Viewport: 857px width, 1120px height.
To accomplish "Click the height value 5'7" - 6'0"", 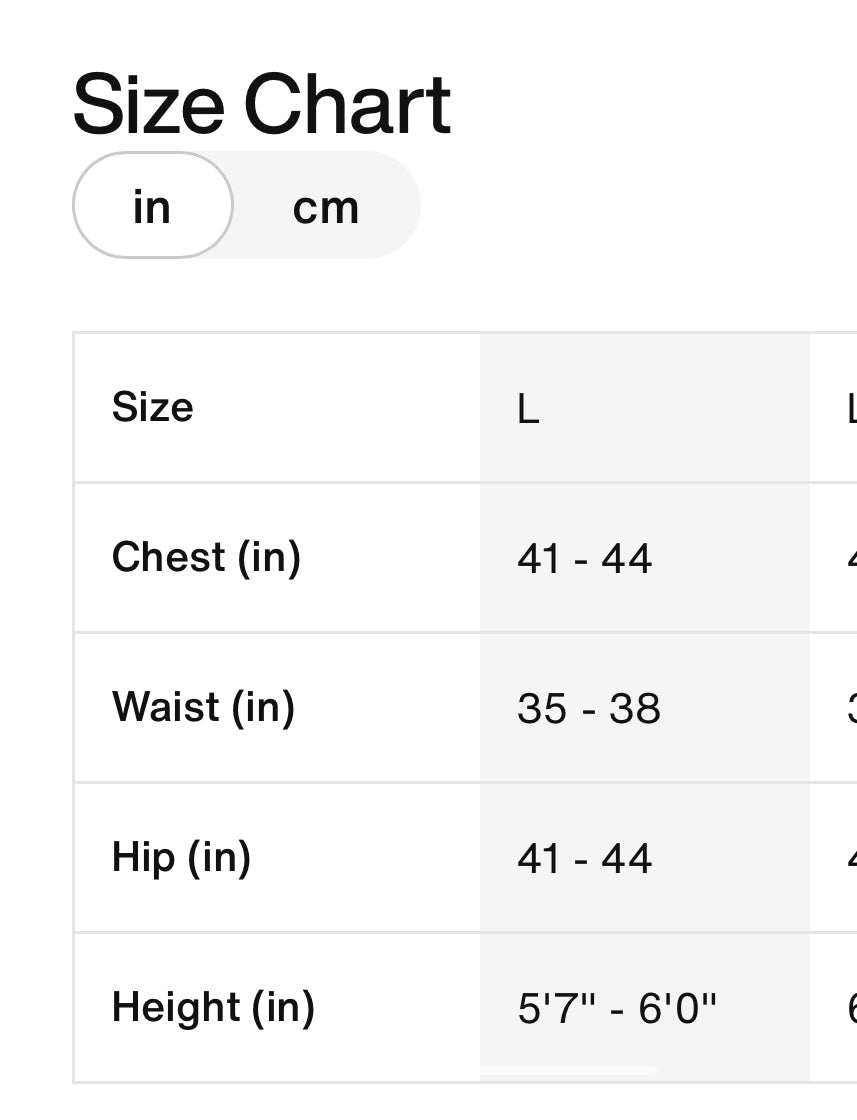I will coord(617,1008).
